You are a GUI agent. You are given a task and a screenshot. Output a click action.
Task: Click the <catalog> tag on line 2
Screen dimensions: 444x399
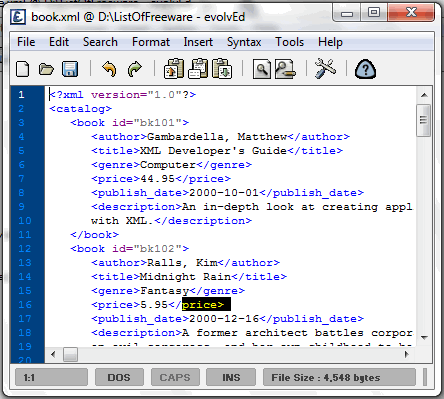coord(80,109)
